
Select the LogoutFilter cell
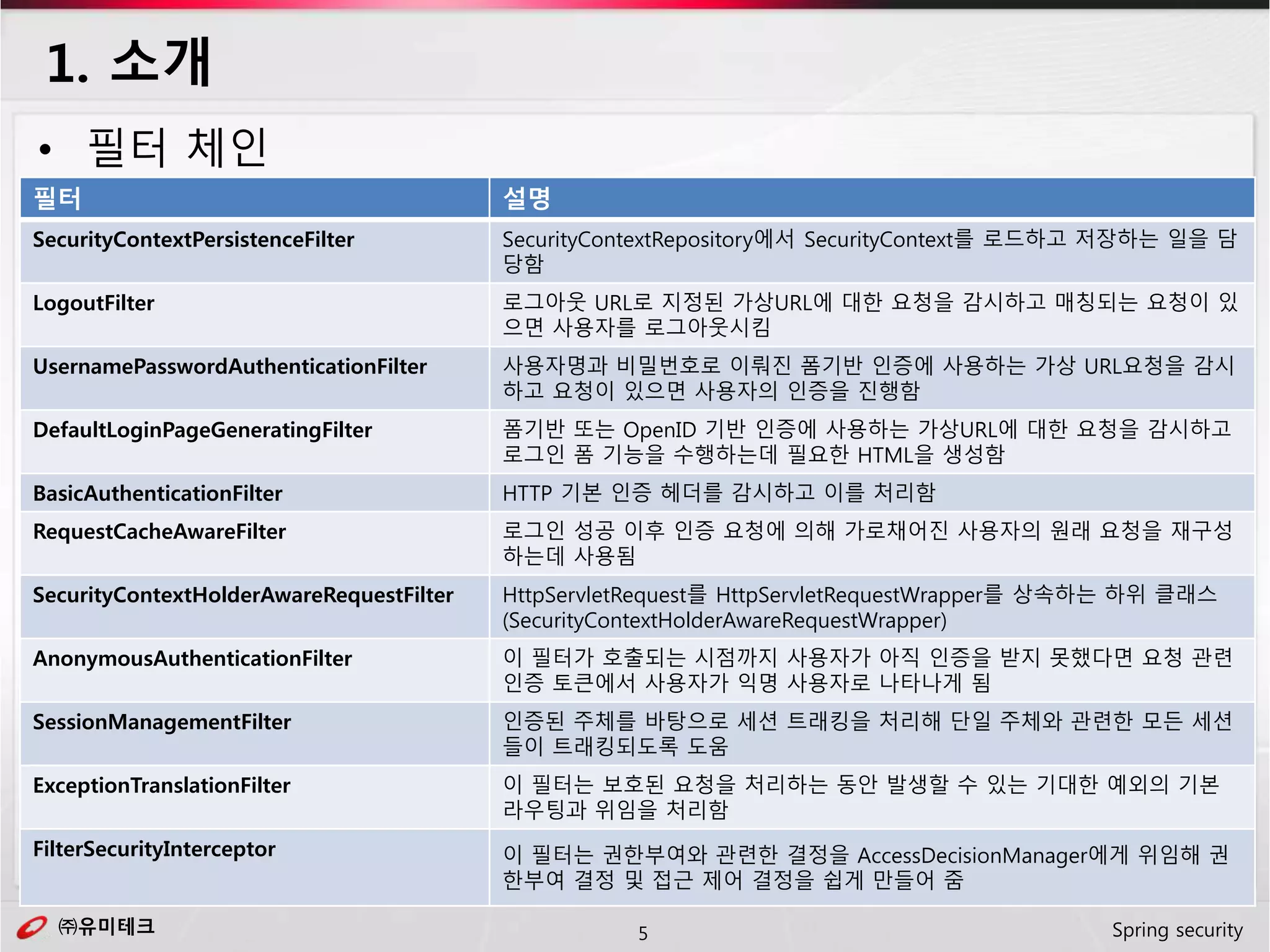coord(255,315)
